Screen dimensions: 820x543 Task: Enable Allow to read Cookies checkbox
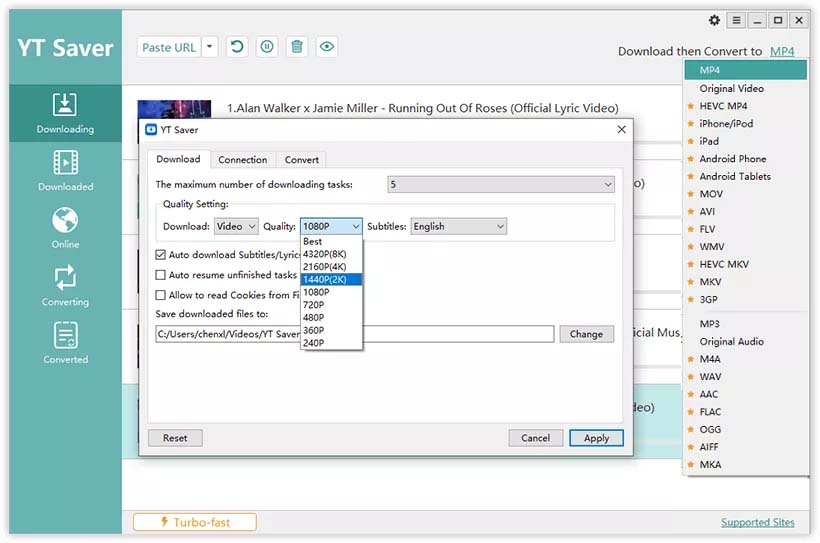pos(161,295)
